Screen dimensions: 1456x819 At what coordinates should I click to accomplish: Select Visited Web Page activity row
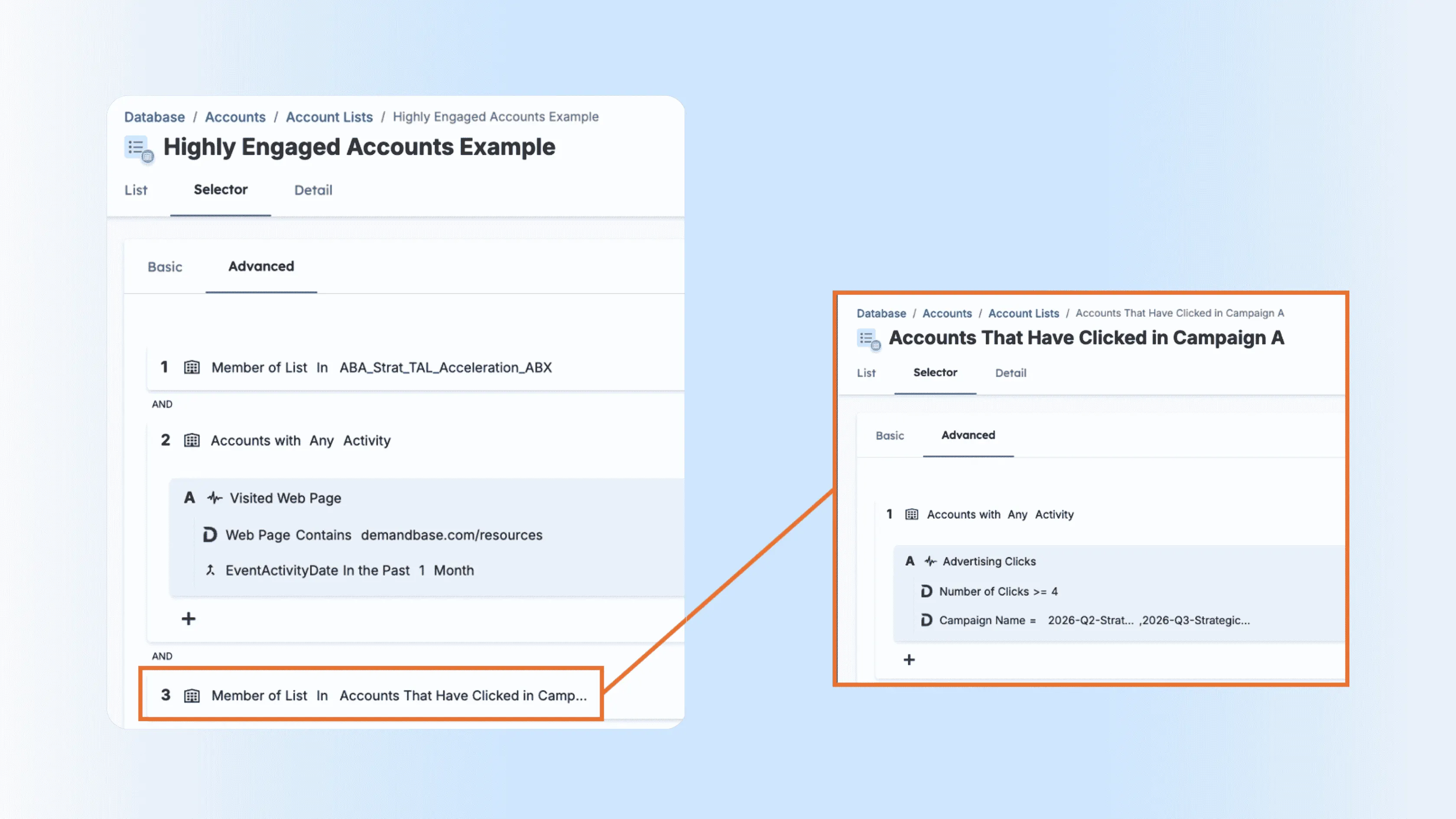point(286,498)
